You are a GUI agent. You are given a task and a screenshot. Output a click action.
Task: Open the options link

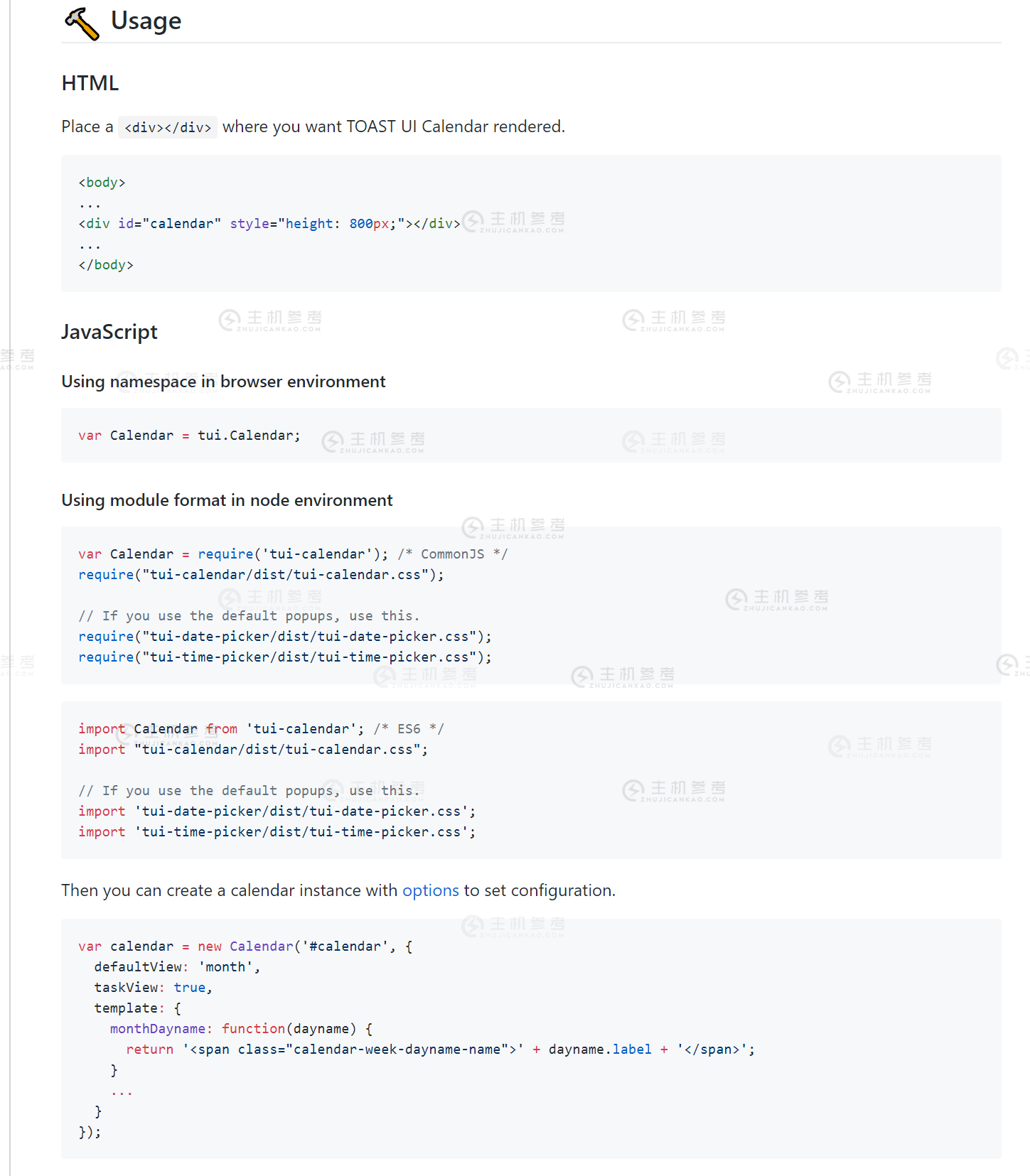pyautogui.click(x=431, y=890)
